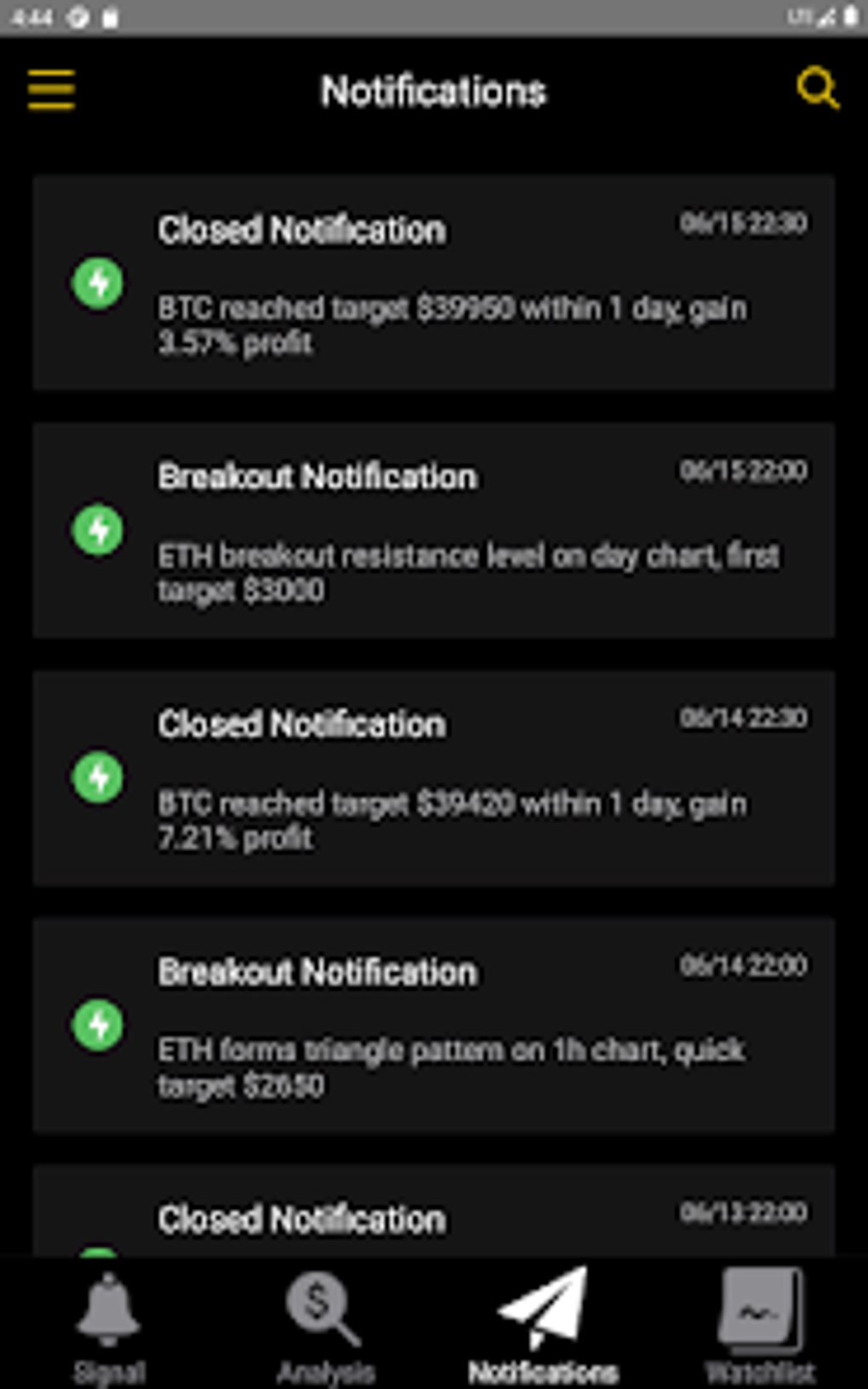Click the green bolt icon beside ETH $2650
Image resolution: width=868 pixels, height=1389 pixels.
[x=98, y=1025]
